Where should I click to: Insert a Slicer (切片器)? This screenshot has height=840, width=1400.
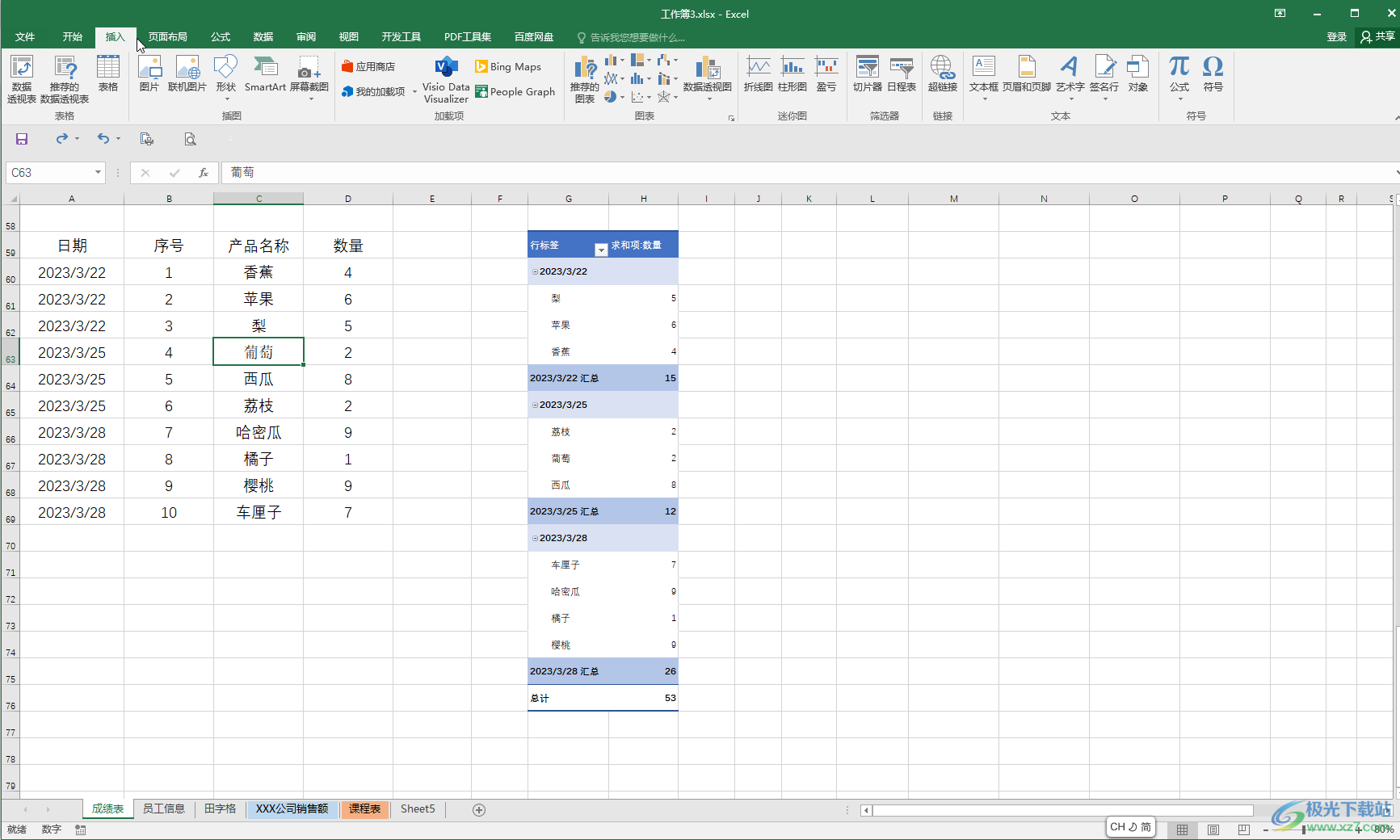868,73
